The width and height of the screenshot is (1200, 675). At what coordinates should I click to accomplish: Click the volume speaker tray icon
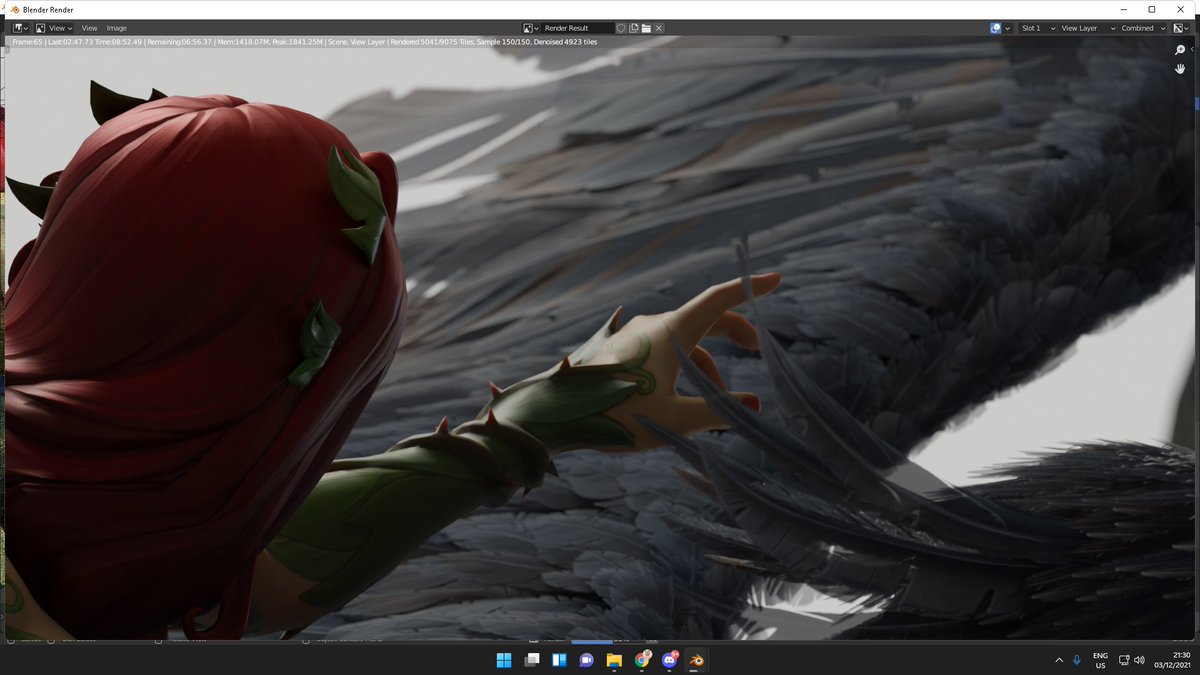1139,660
